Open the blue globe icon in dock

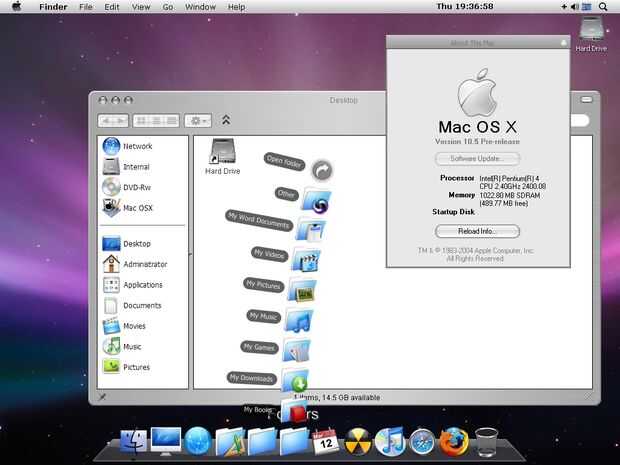click(x=198, y=441)
